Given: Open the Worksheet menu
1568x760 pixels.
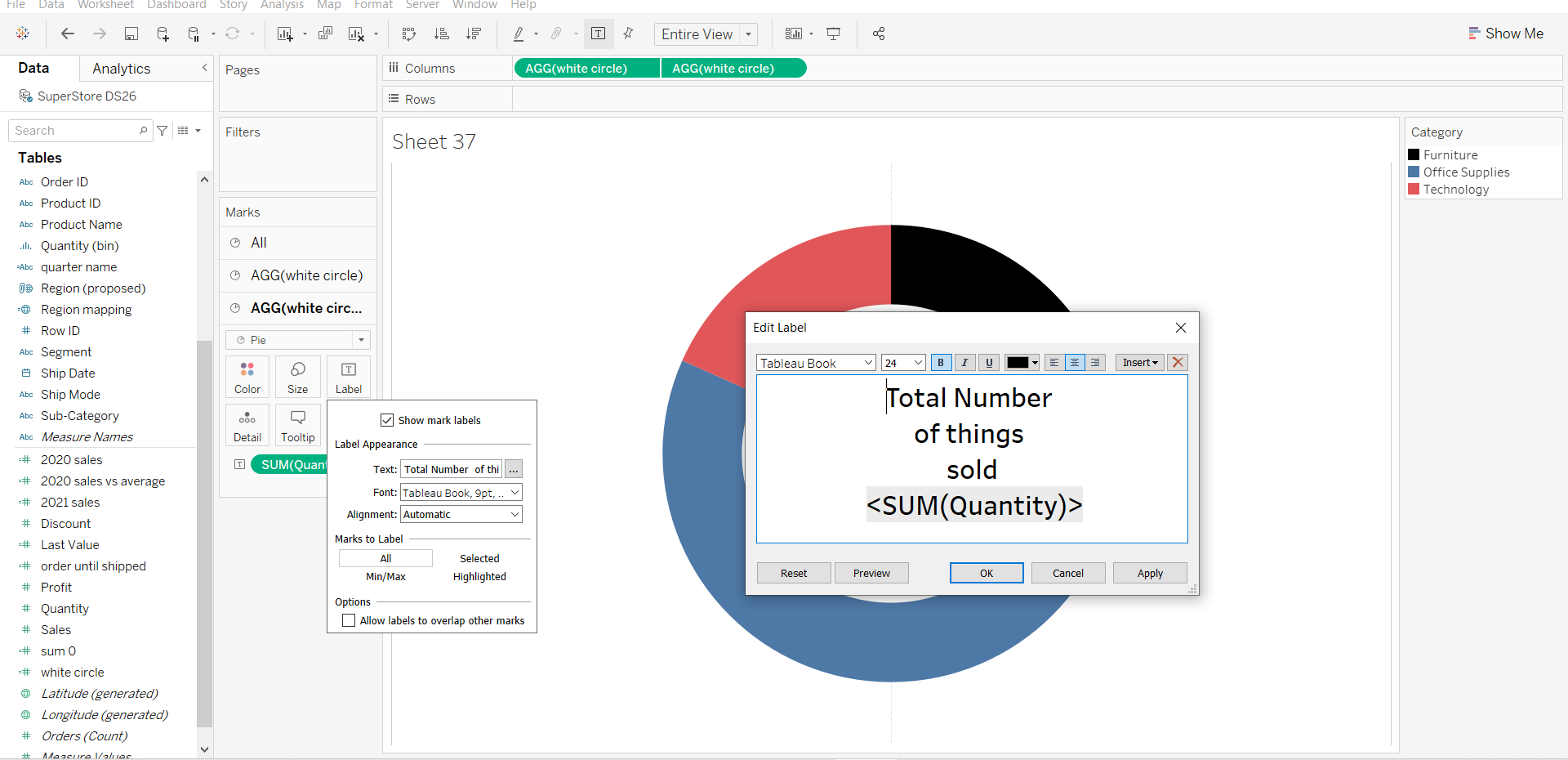Looking at the screenshot, I should 106,5.
